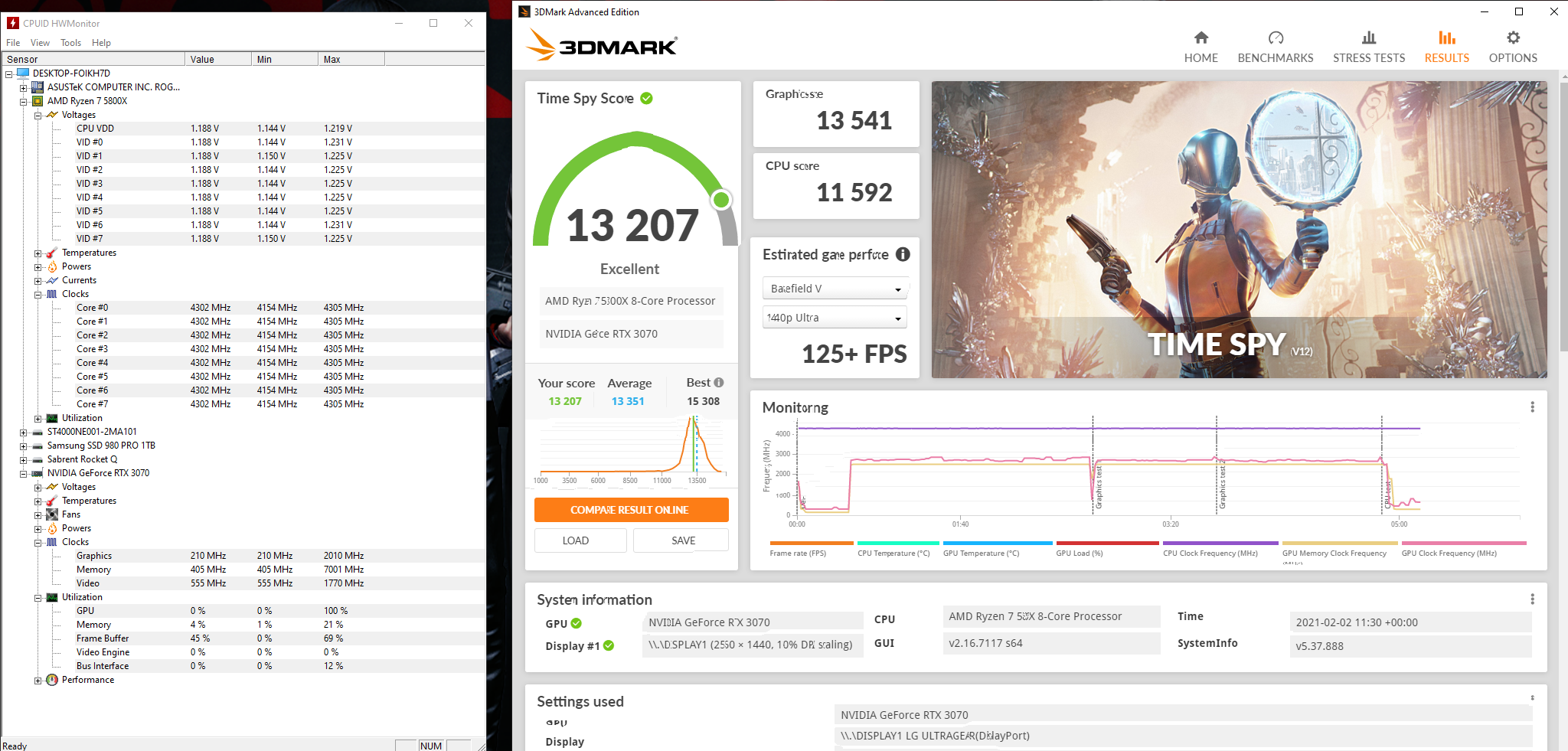
Task: Click the ASUSTeK motherboard icon in the tree
Action: (38, 87)
